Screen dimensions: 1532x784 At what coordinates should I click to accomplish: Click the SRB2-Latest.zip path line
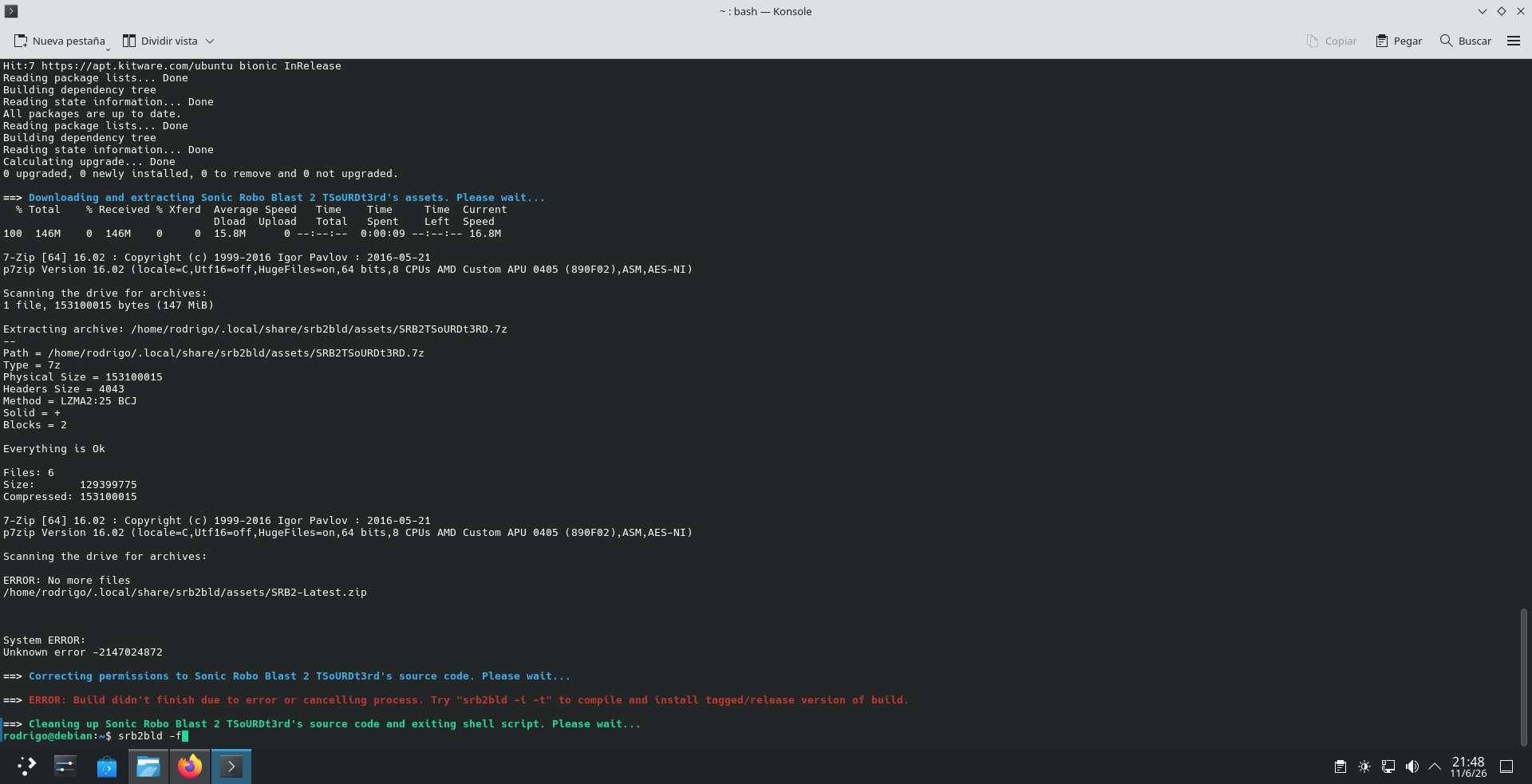pos(185,593)
